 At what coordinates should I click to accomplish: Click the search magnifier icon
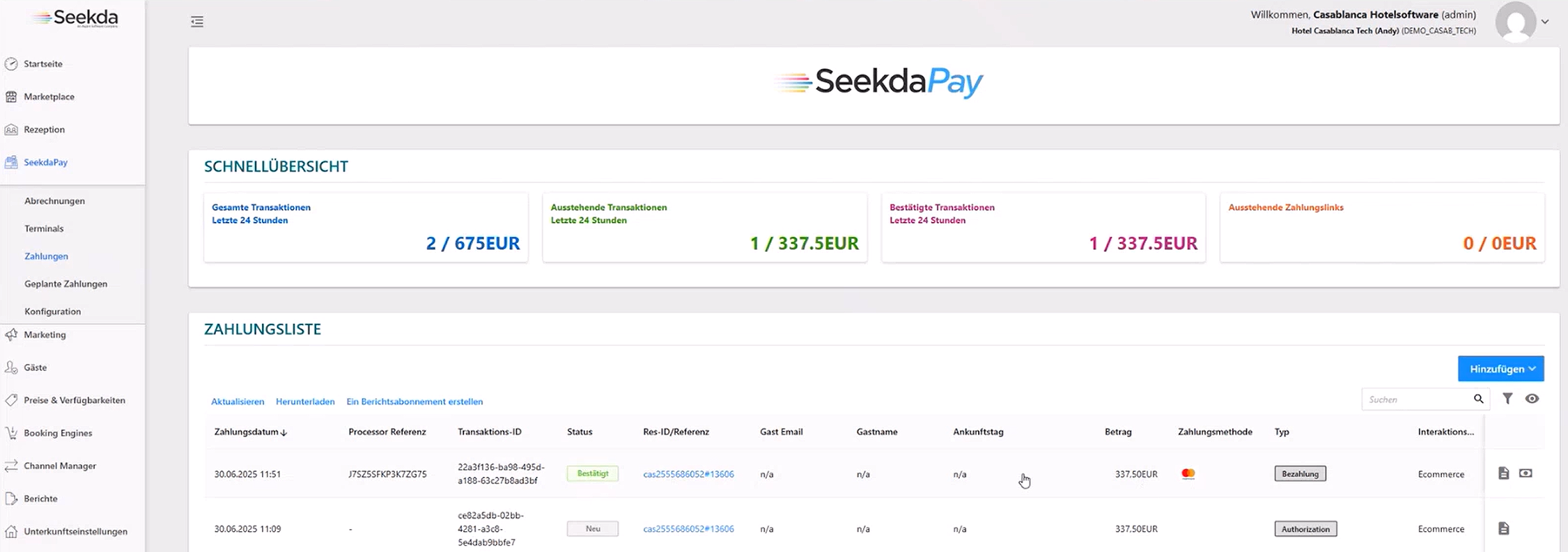[x=1478, y=399]
